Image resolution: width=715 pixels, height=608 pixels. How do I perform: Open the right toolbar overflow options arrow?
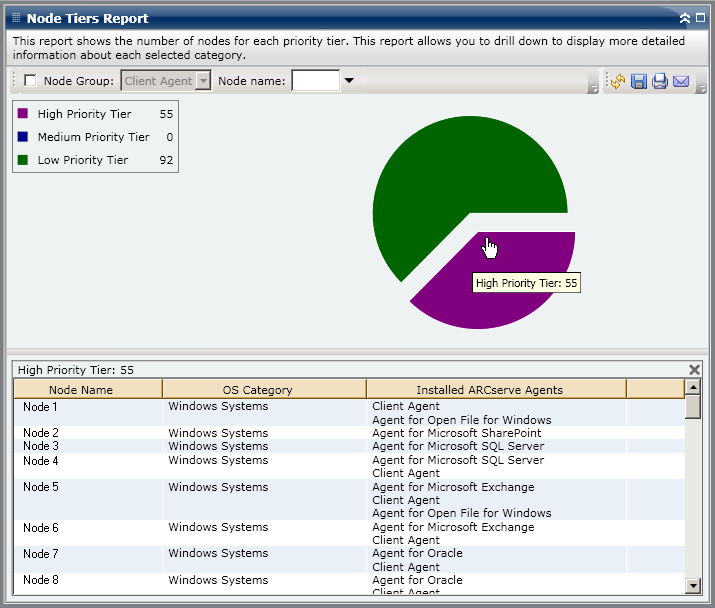(702, 89)
